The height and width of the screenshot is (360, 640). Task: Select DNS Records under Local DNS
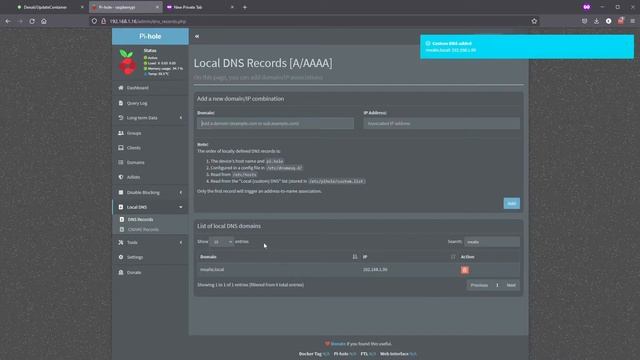(x=140, y=220)
